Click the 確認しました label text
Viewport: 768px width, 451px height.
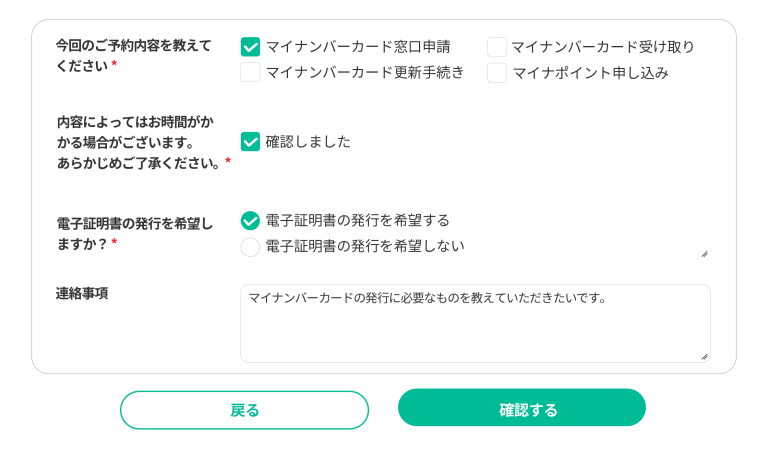tap(308, 142)
